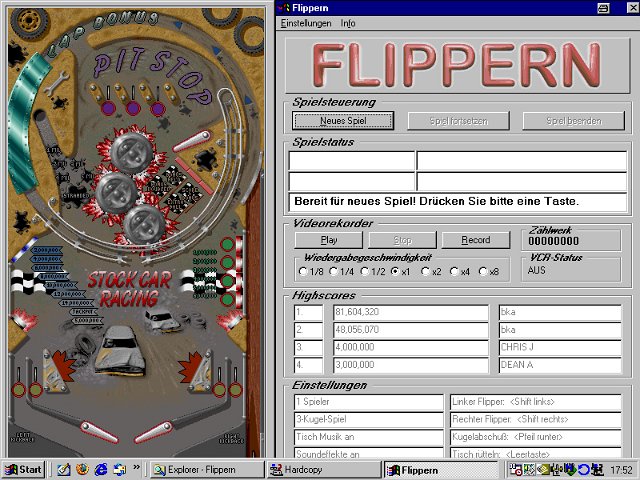
Task: Click the FLIPPERN logo banner
Action: click(457, 66)
